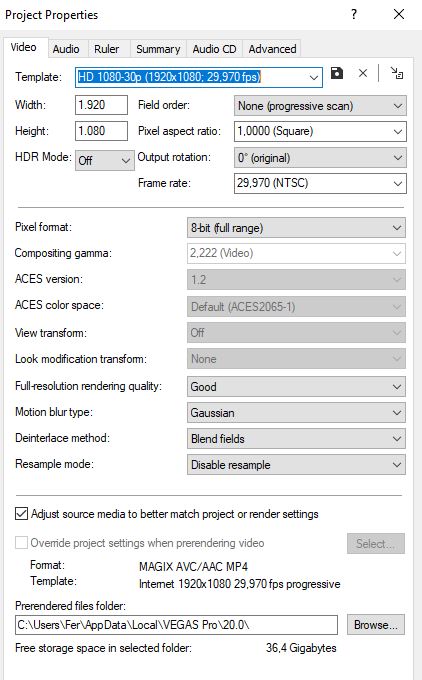422x680 pixels.
Task: Match media video settings icon
Action: (x=396, y=73)
